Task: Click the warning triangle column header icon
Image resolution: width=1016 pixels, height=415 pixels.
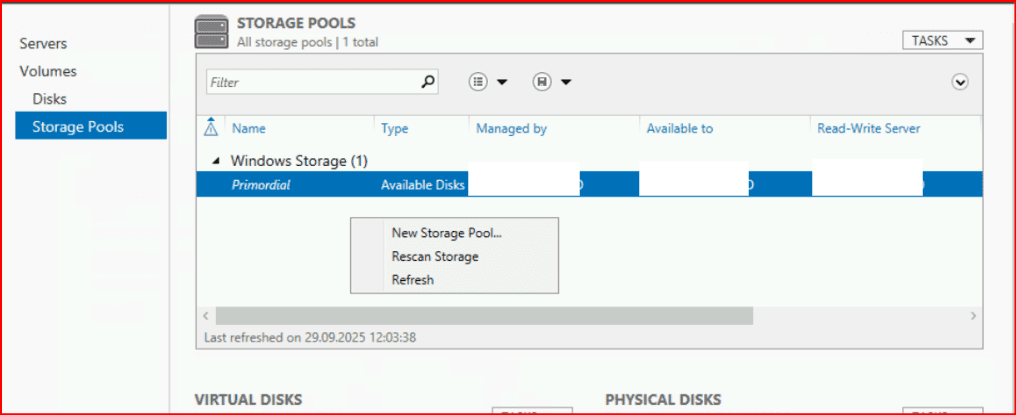Action: click(x=210, y=128)
